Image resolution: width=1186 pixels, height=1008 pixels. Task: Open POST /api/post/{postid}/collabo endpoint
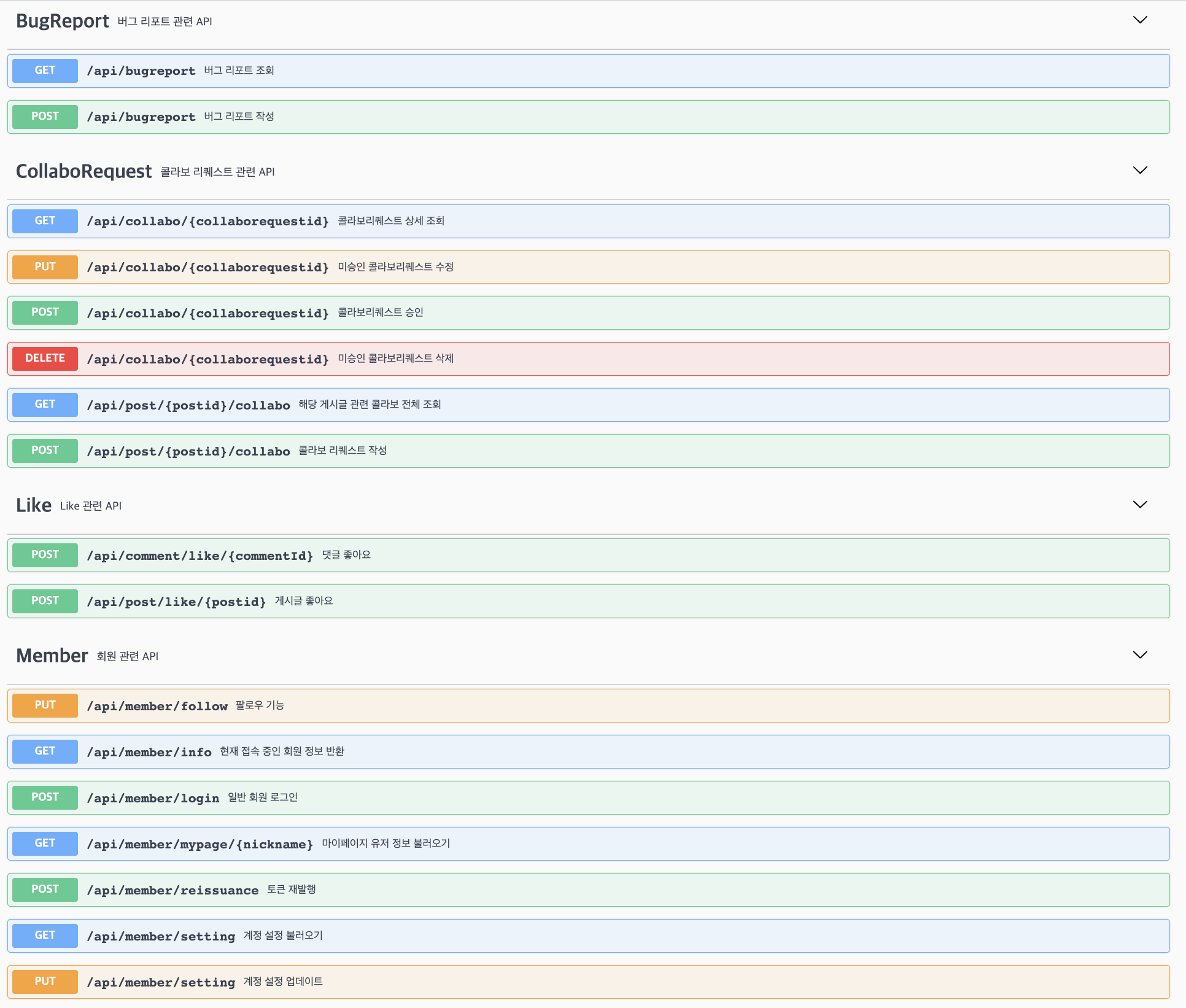click(188, 451)
